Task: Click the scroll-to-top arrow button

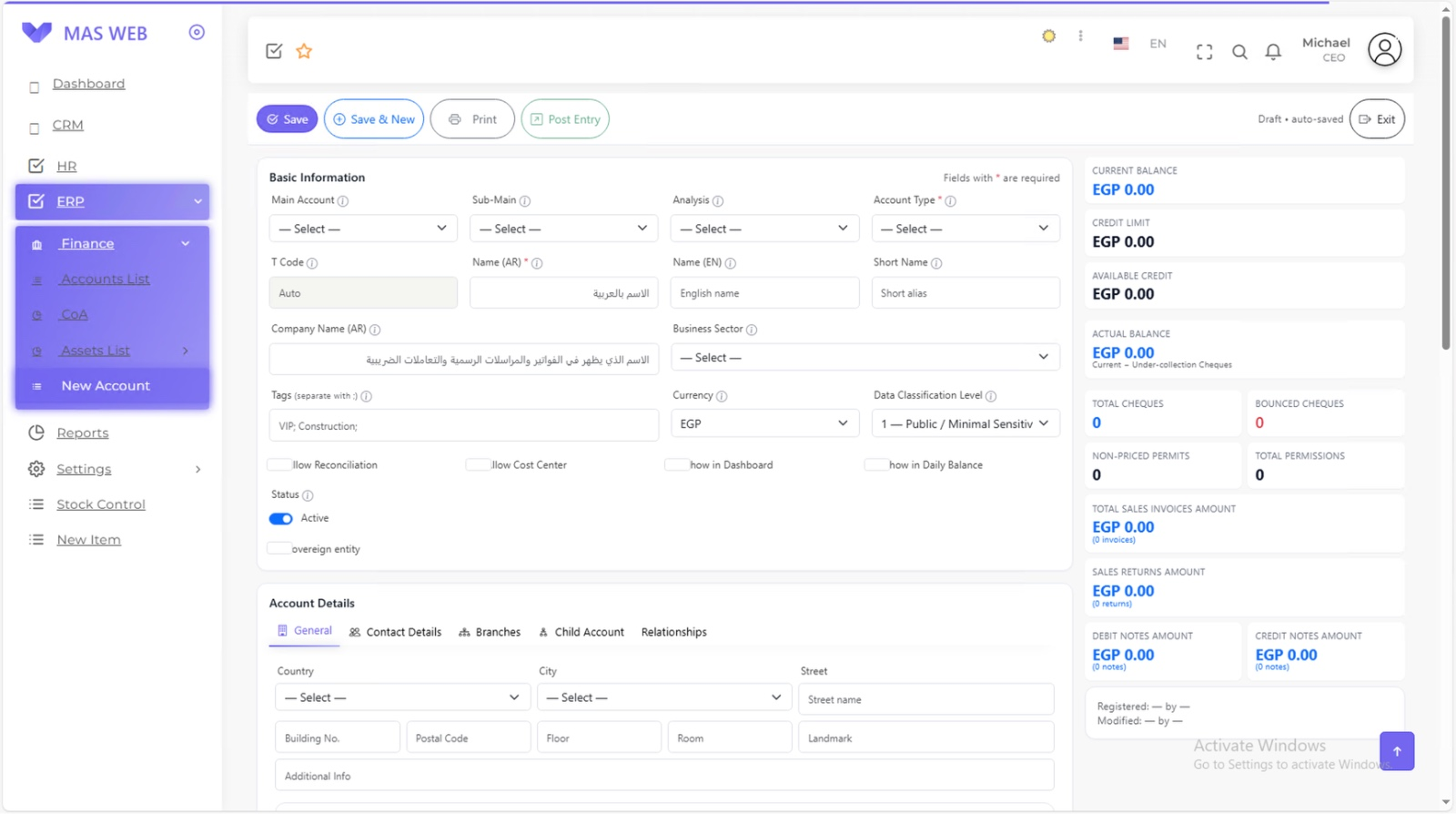Action: 1396,751
